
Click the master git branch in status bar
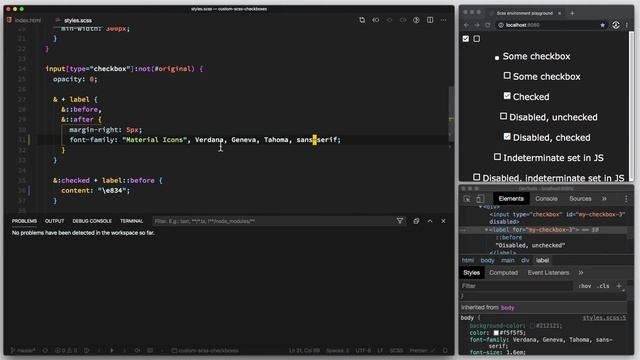pyautogui.click(x=23, y=350)
